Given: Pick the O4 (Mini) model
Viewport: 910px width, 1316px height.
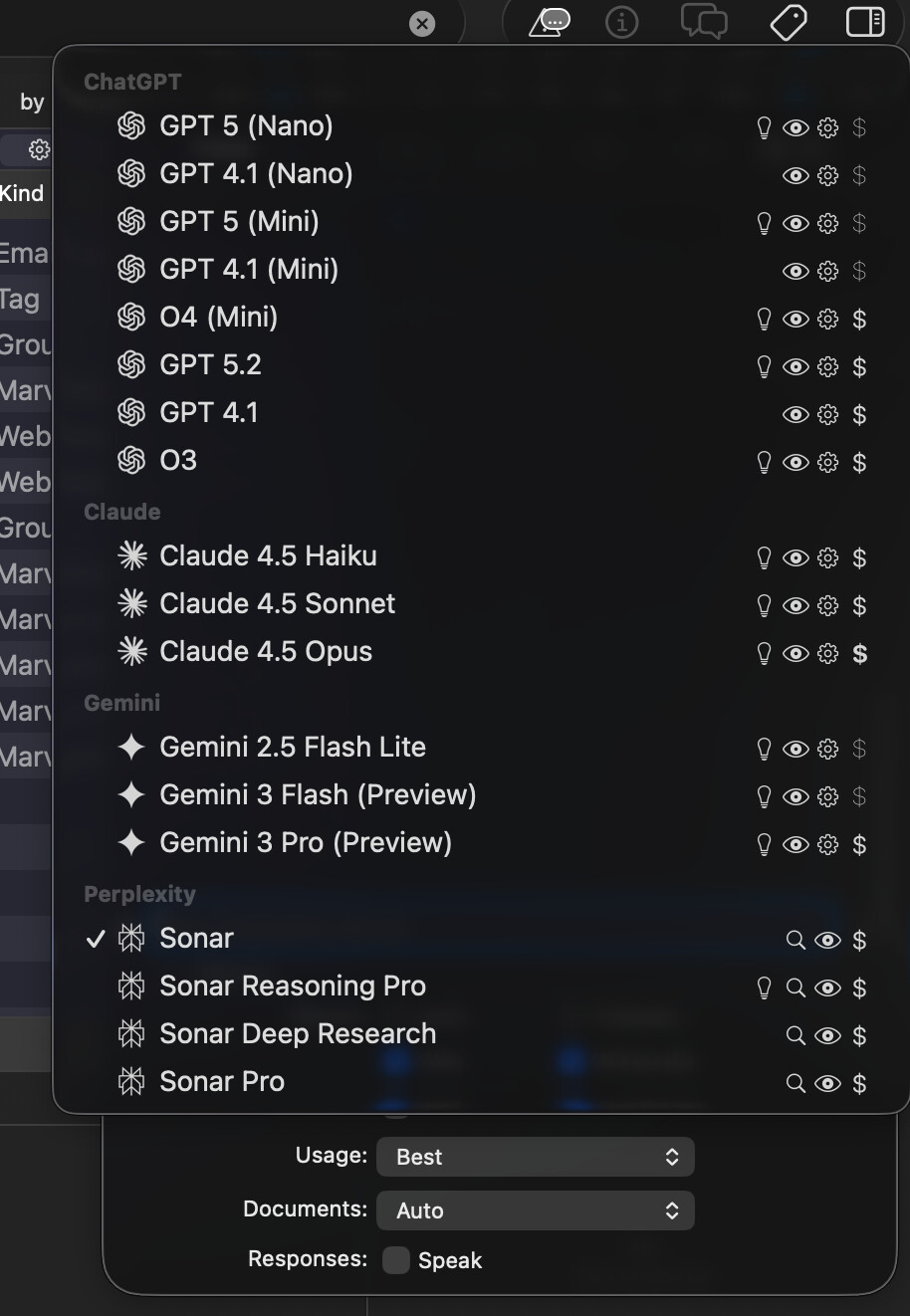Looking at the screenshot, I should [218, 317].
